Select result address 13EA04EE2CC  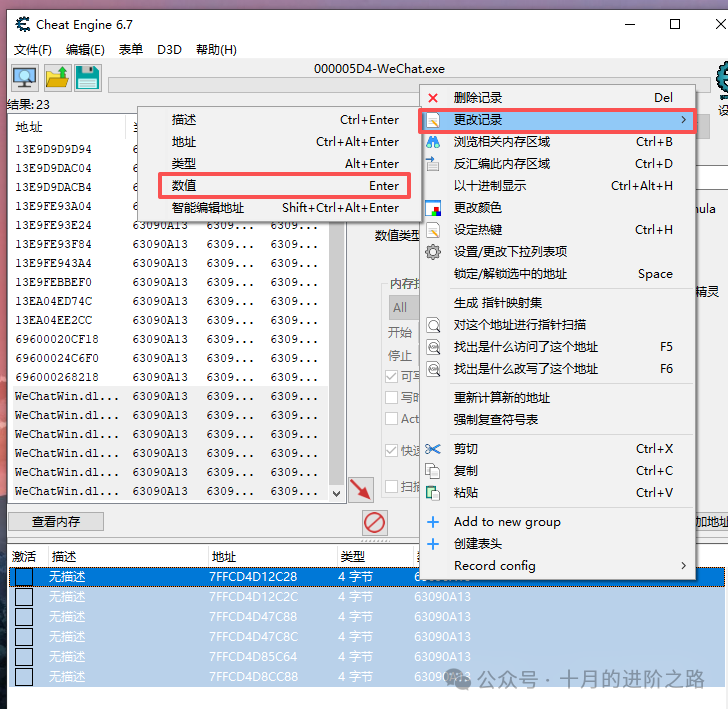pos(53,320)
